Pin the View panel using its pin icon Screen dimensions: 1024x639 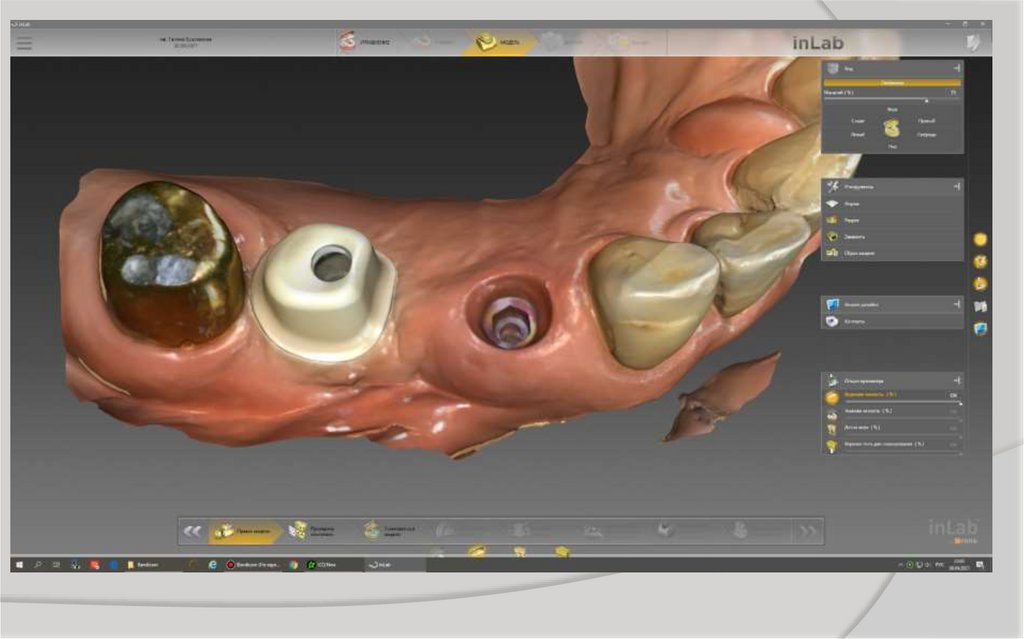point(957,68)
